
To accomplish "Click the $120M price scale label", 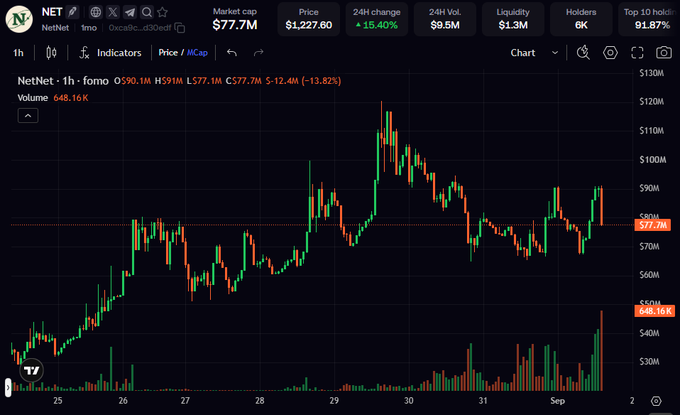I will (651, 101).
